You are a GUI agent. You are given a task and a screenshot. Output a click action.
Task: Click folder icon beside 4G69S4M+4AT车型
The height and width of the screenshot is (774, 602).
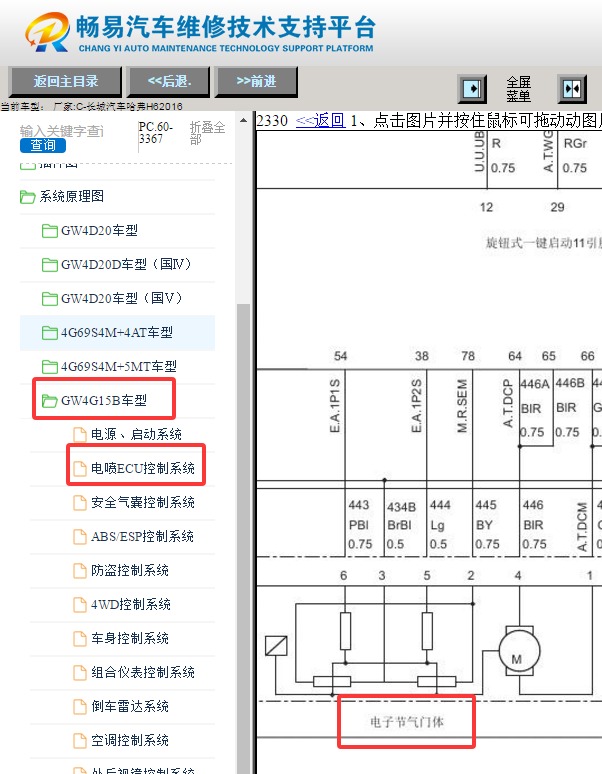49,333
